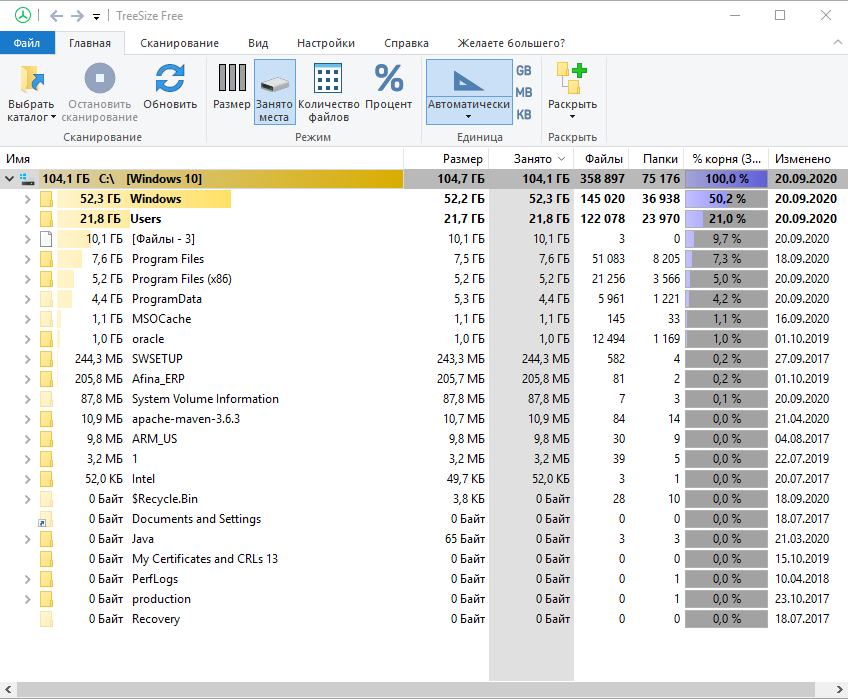Click the Select directory (Выбрать каталог) icon
The image size is (848, 699).
click(x=31, y=79)
